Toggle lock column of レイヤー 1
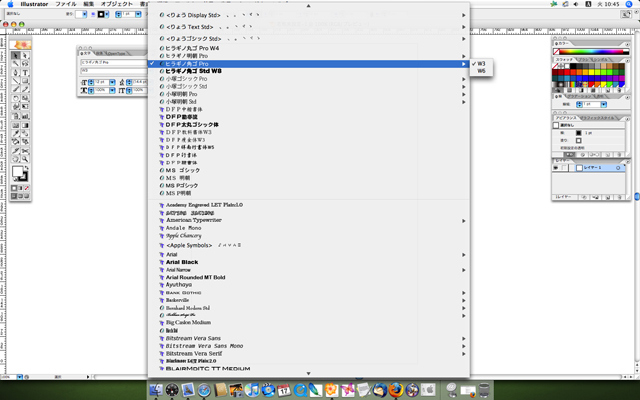 click(x=564, y=168)
